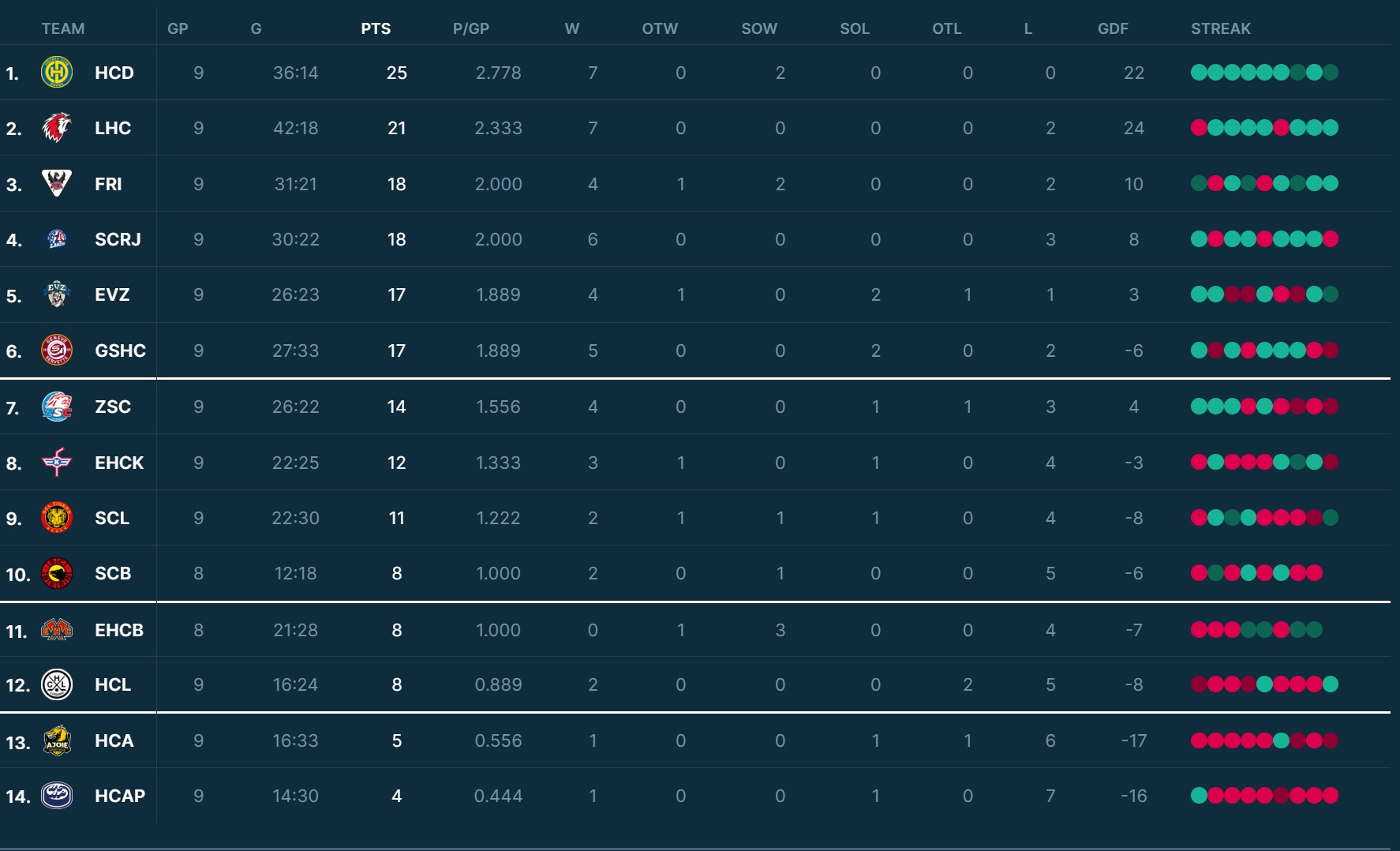Viewport: 1400px width, 851px height.
Task: Click the LHC lion logo
Action: pos(57,128)
